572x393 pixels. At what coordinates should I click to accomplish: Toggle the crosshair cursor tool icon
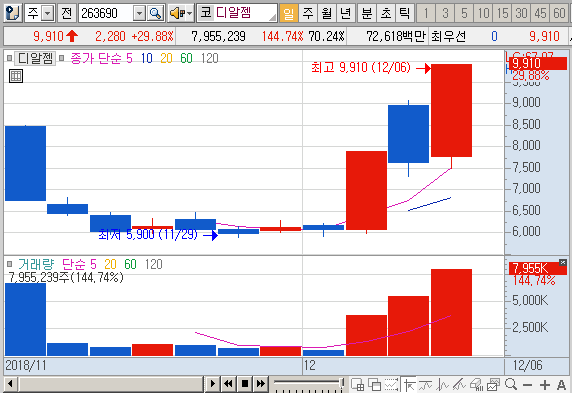pyautogui.click(x=409, y=385)
